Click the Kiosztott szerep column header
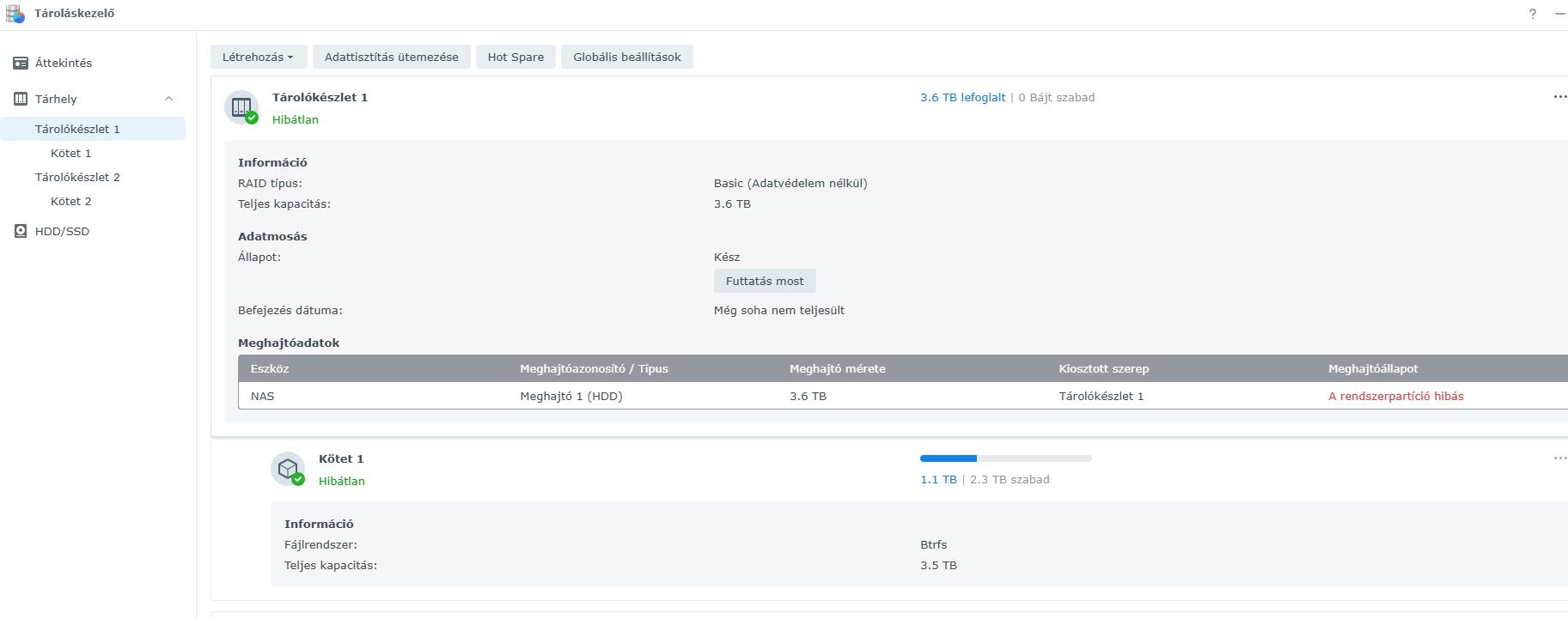The width and height of the screenshot is (1568, 619). tap(1104, 369)
